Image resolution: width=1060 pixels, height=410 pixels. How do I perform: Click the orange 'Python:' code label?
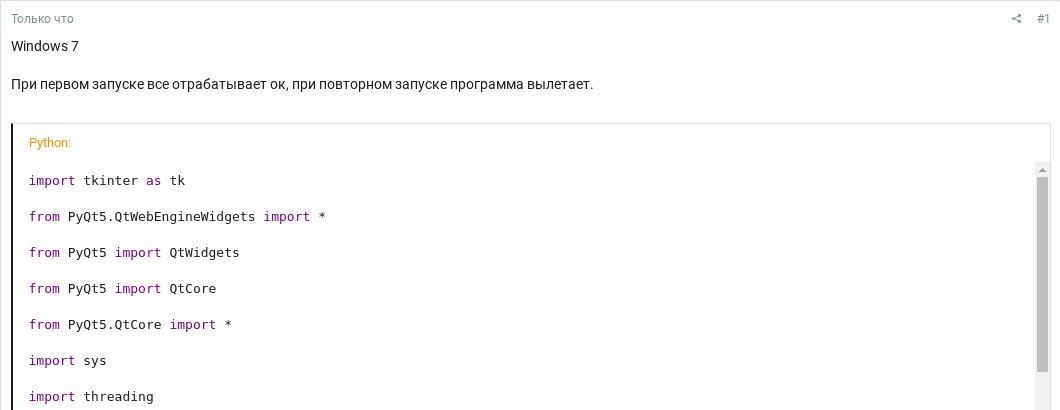(50, 143)
